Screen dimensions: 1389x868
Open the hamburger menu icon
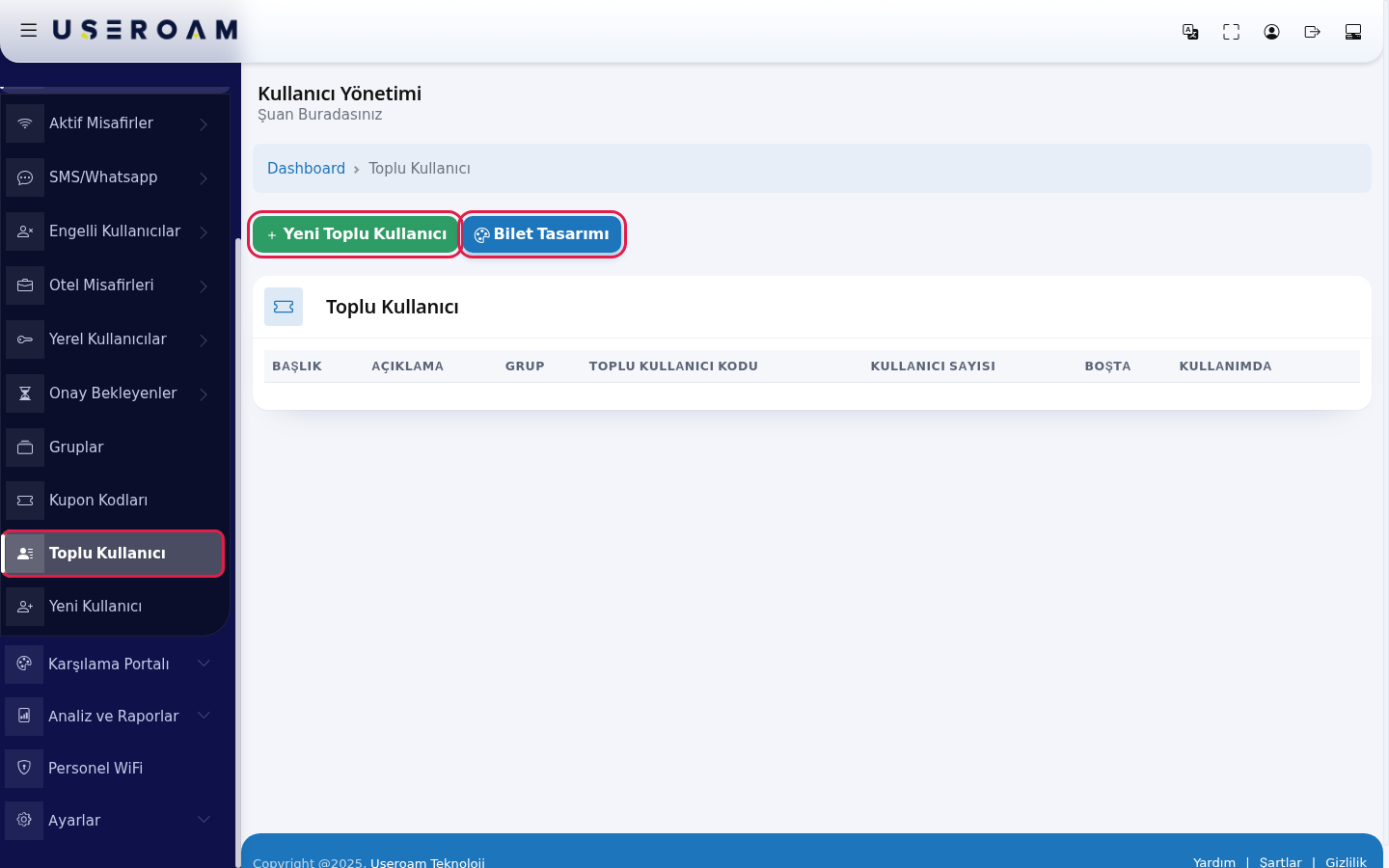(x=29, y=31)
